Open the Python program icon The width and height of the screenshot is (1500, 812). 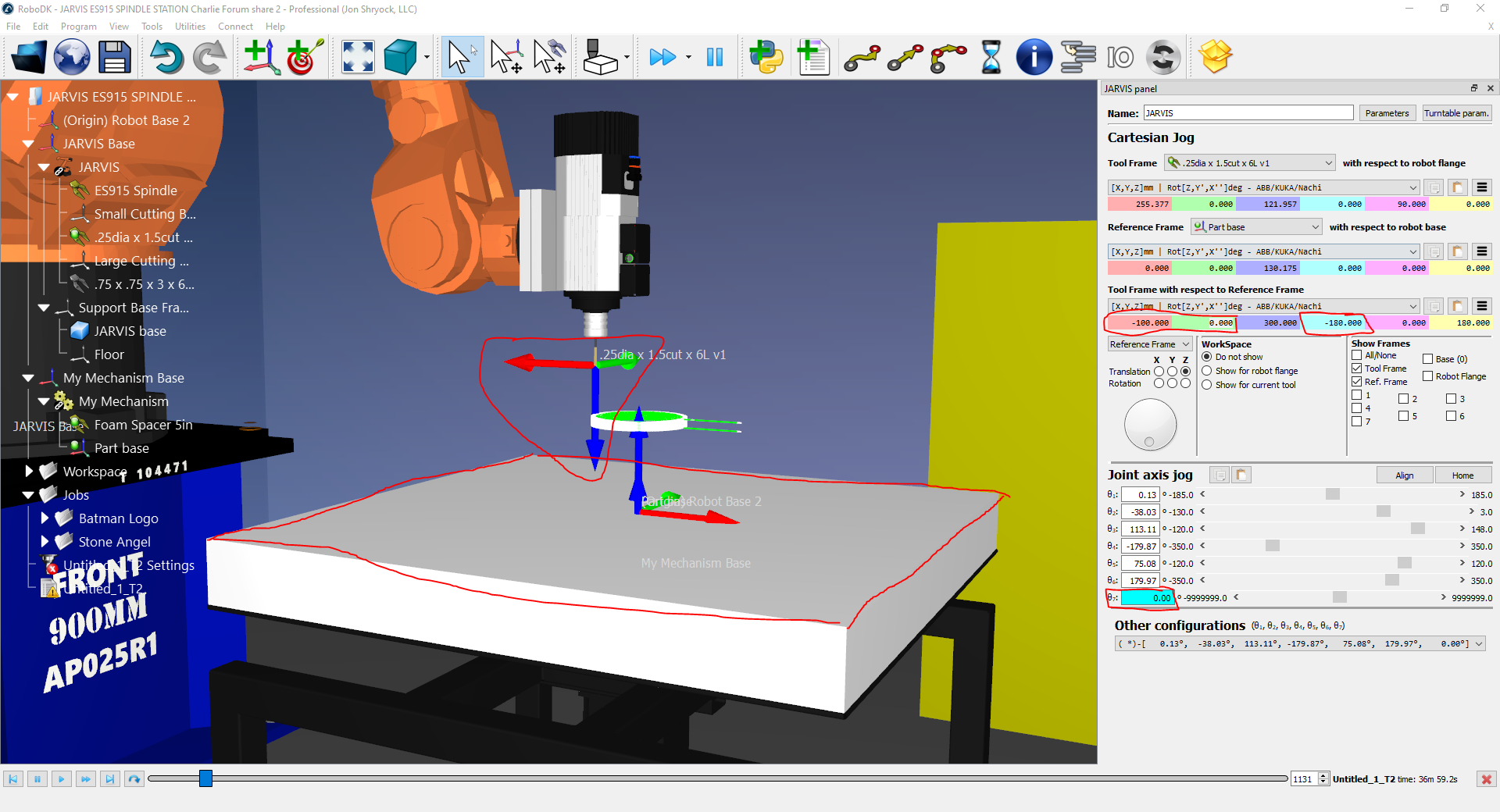tap(766, 57)
